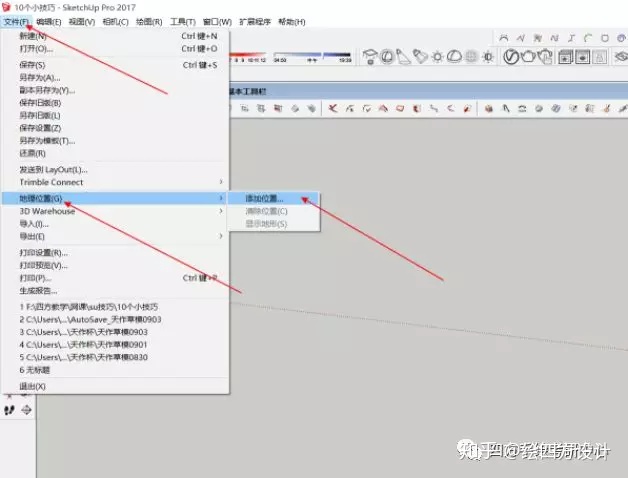
Task: Open recent file 3 天作草模0903
Action: point(115,332)
